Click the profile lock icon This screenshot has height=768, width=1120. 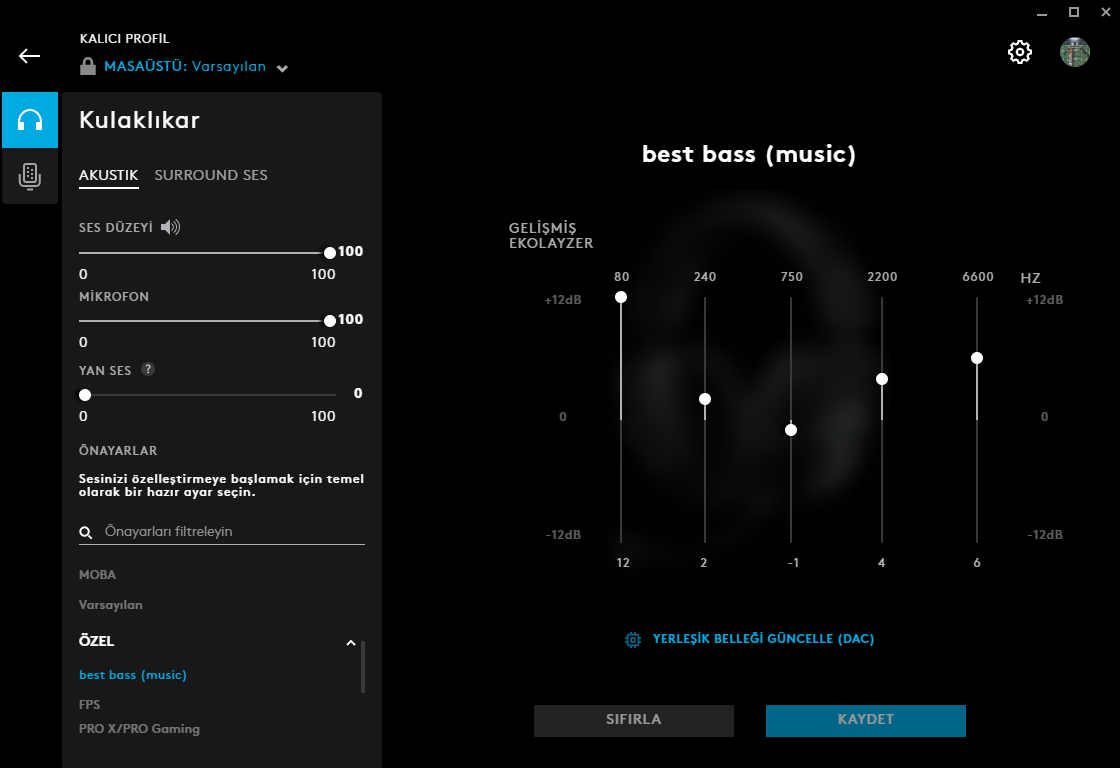pos(88,66)
